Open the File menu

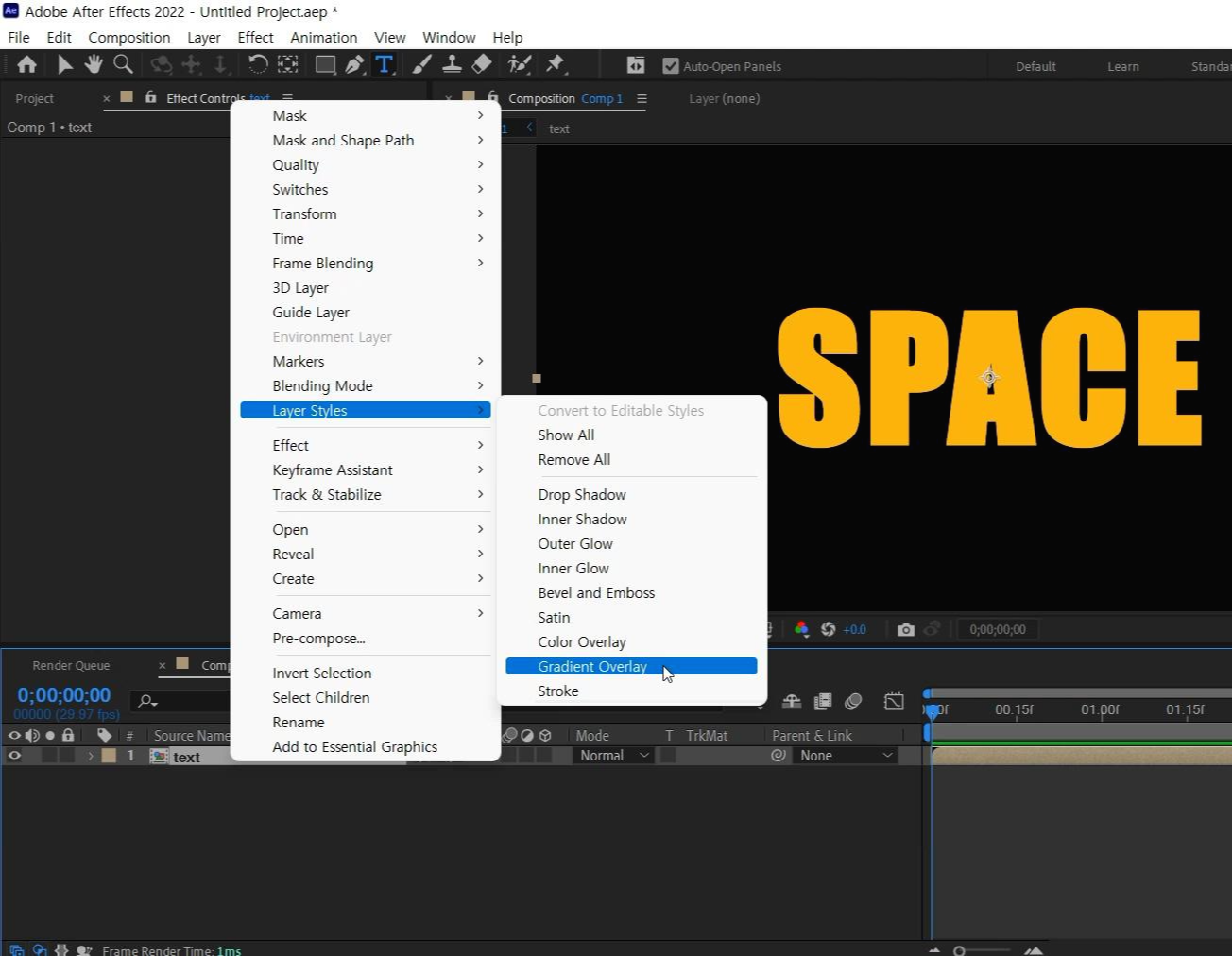pos(19,37)
